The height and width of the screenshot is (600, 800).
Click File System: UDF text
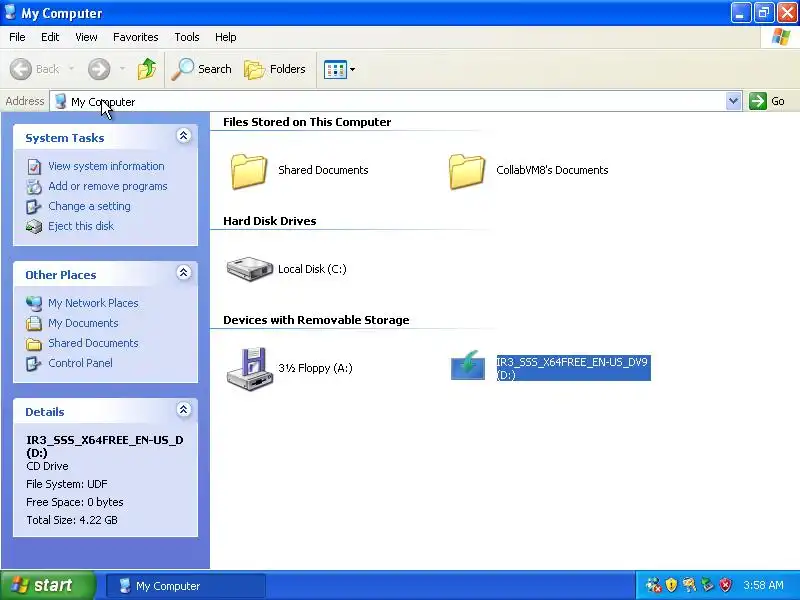coord(67,484)
